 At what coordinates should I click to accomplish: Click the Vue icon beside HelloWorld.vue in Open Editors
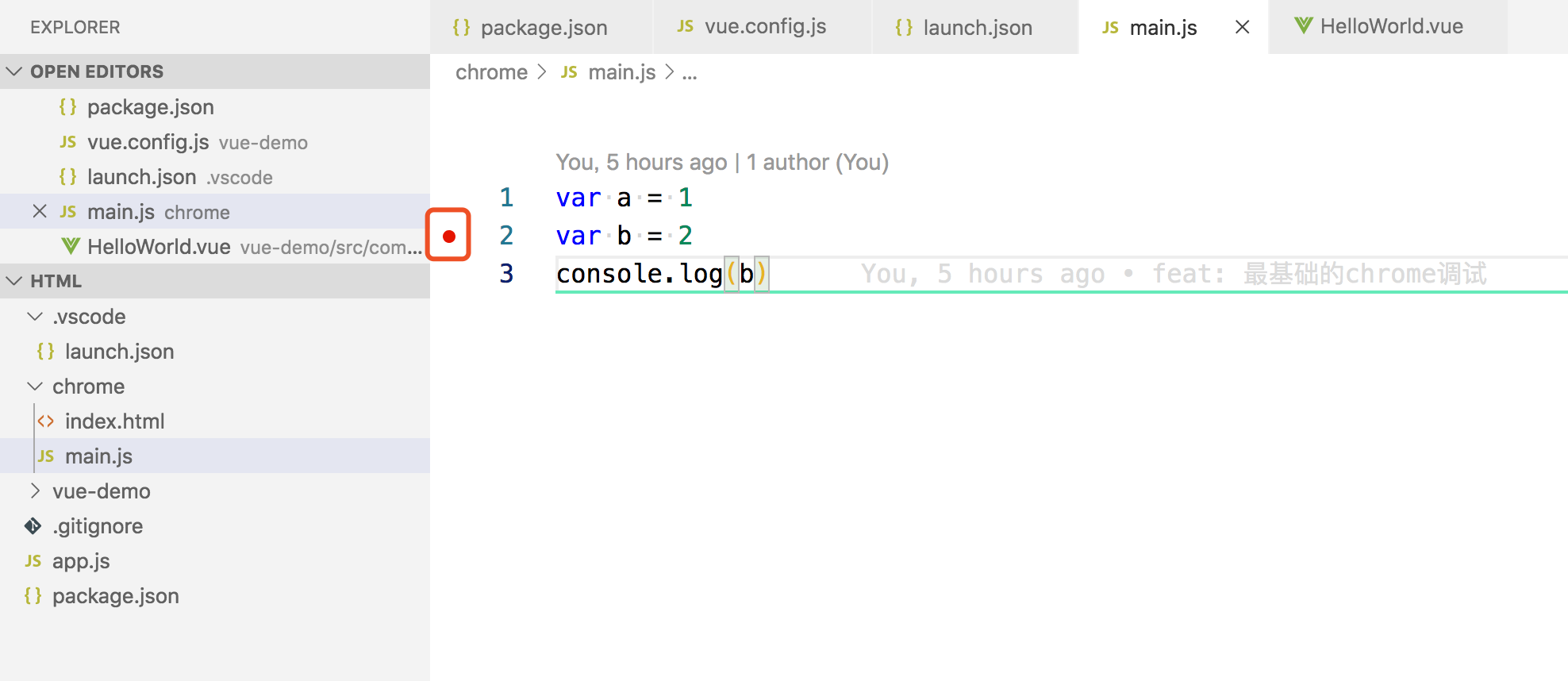tap(71, 246)
